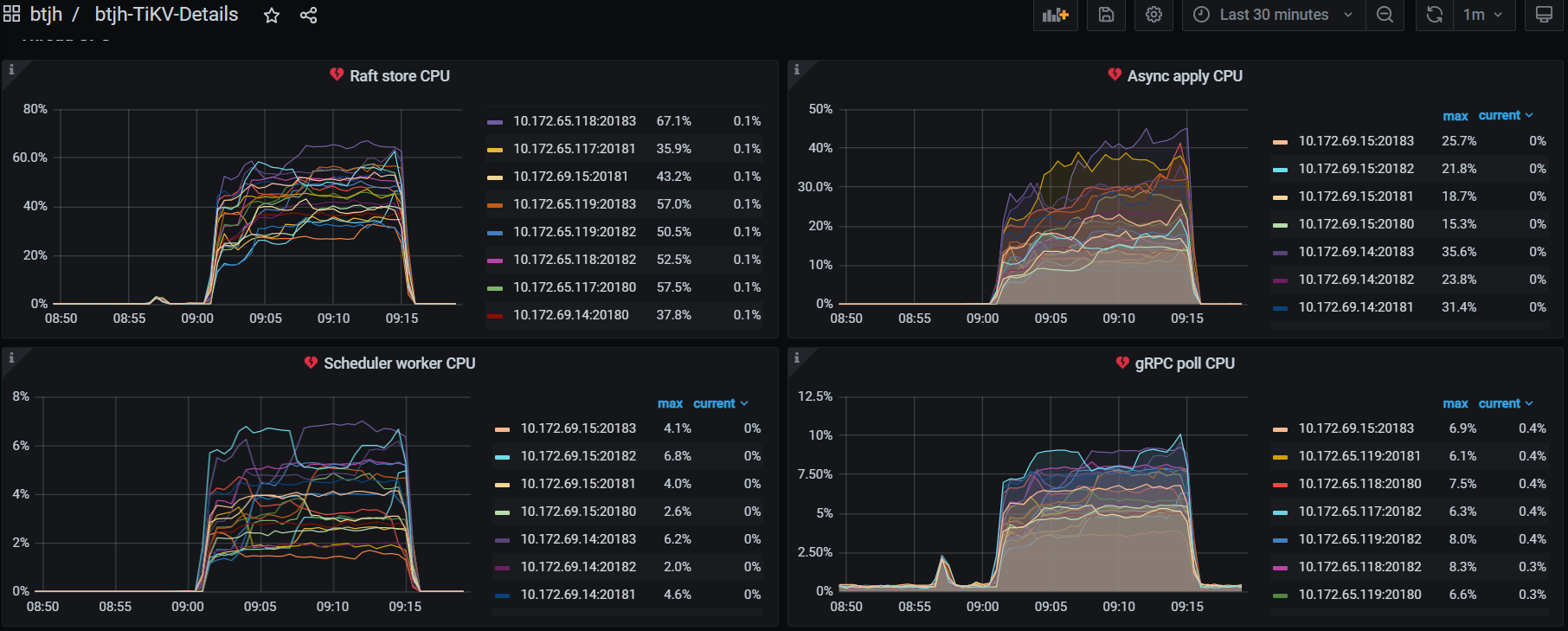Toggle series 10.172.65.118:20183 in Raft store legend

click(x=575, y=121)
